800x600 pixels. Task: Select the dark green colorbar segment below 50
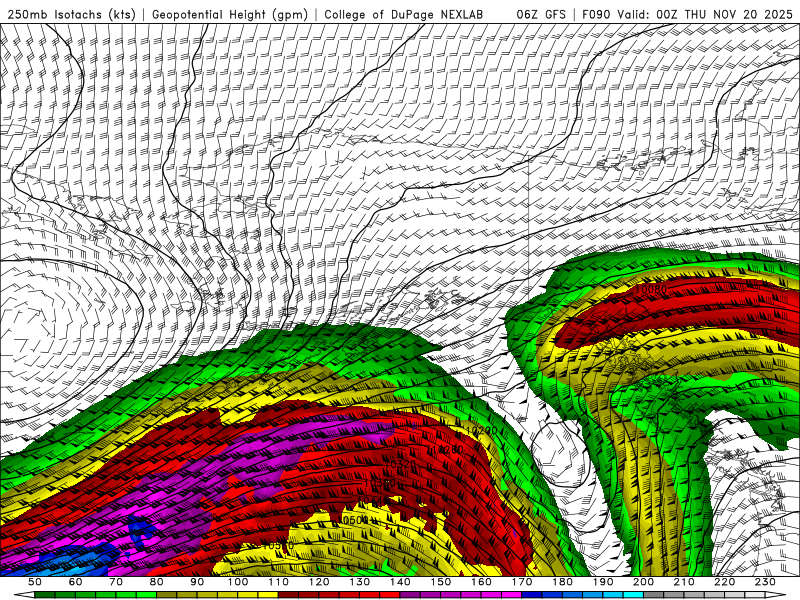(45, 595)
